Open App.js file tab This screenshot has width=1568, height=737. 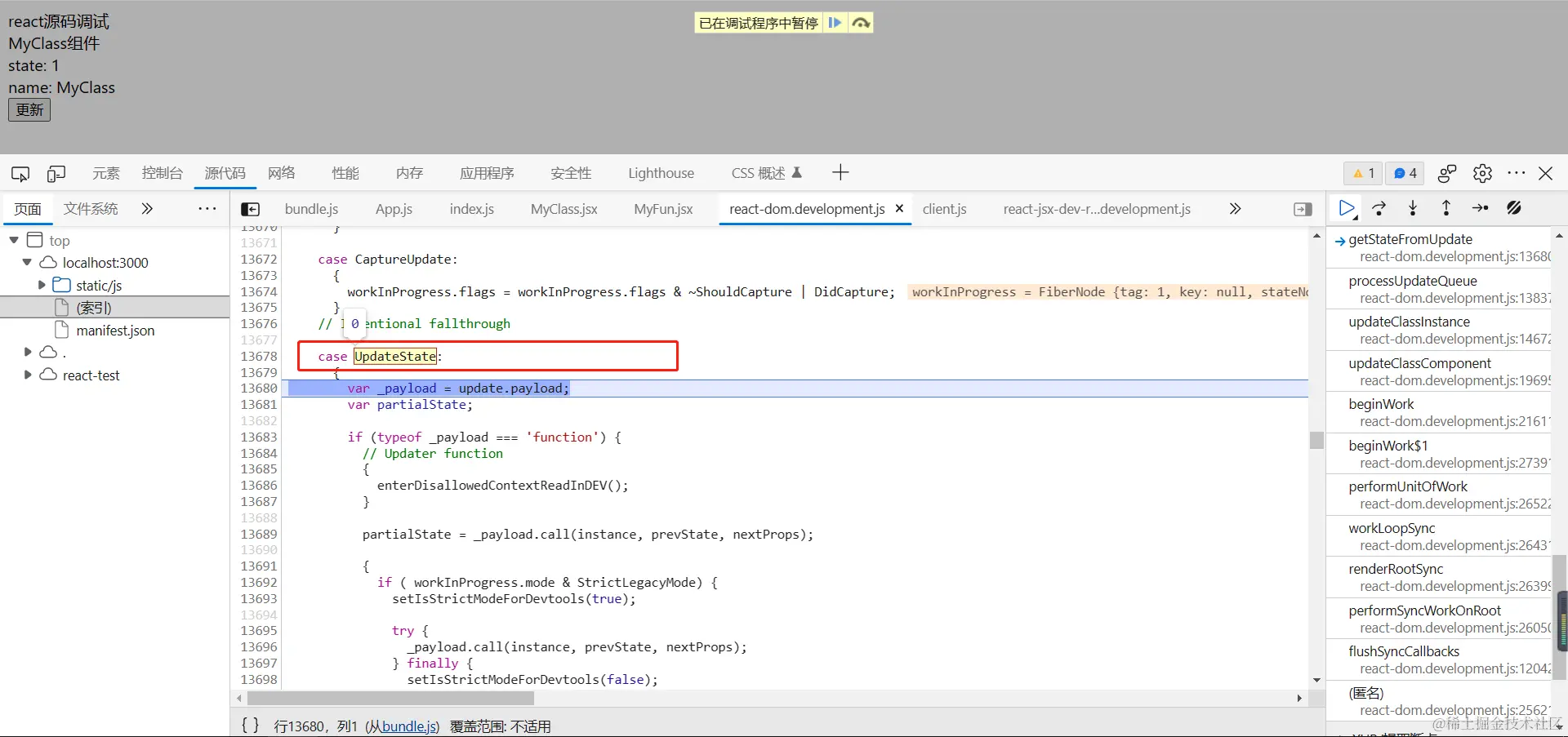point(394,209)
